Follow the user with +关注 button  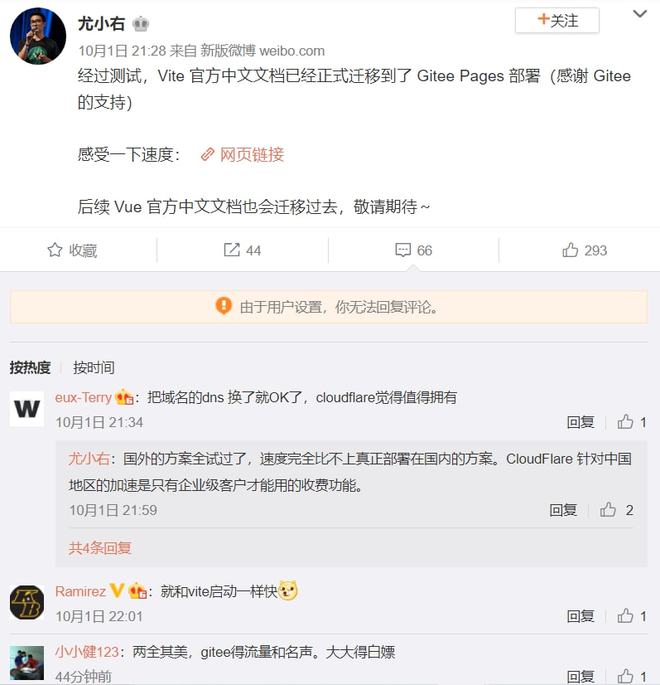(557, 21)
